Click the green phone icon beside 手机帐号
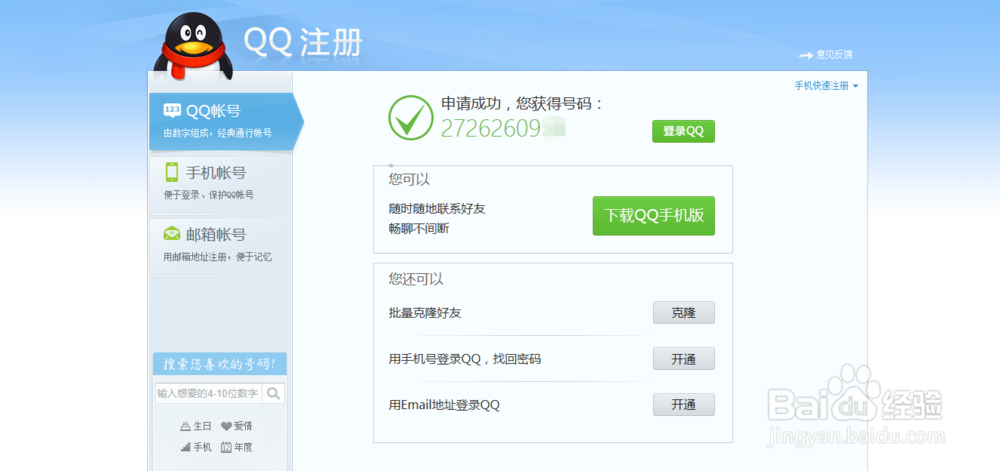Image resolution: width=1000 pixels, height=471 pixels. [172, 172]
